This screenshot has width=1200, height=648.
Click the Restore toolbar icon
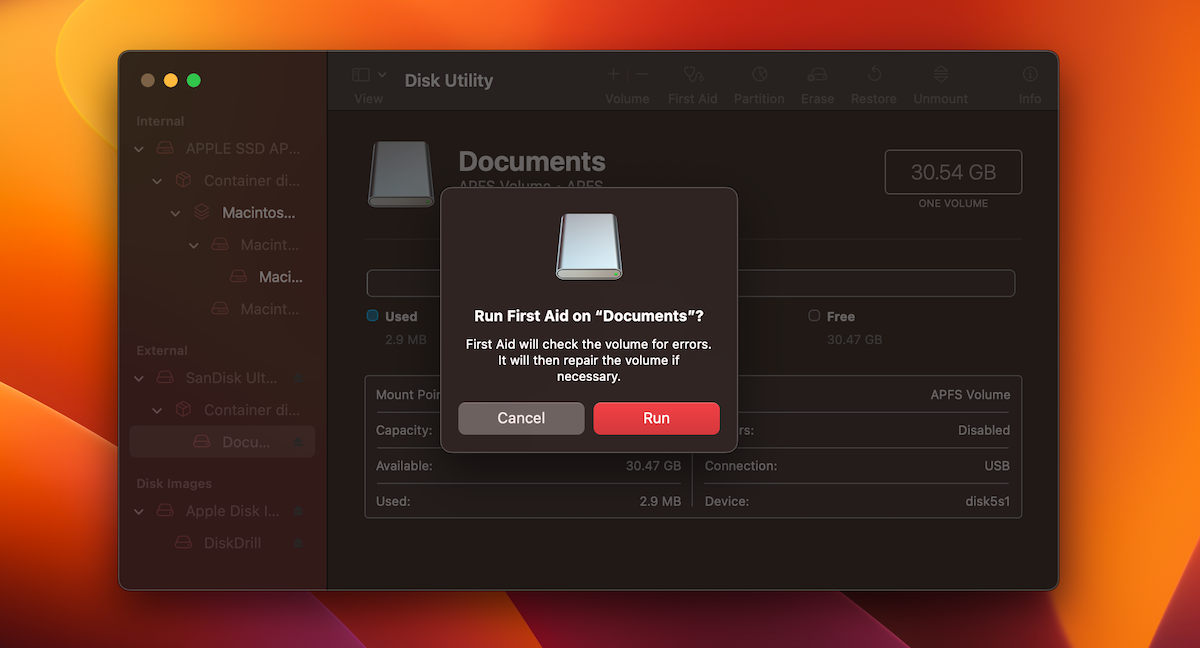tap(873, 75)
